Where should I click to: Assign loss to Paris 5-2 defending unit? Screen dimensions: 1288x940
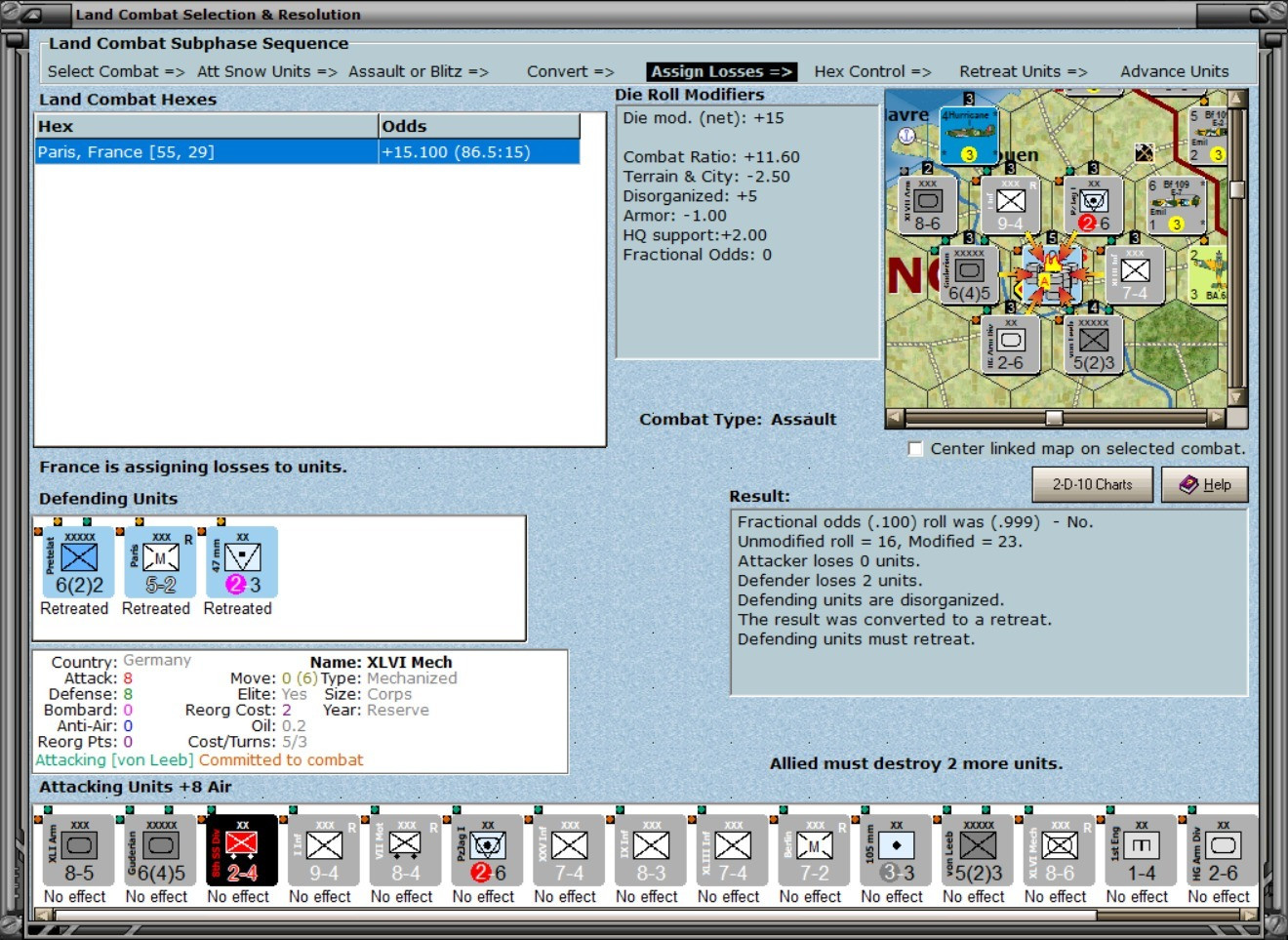pos(160,563)
